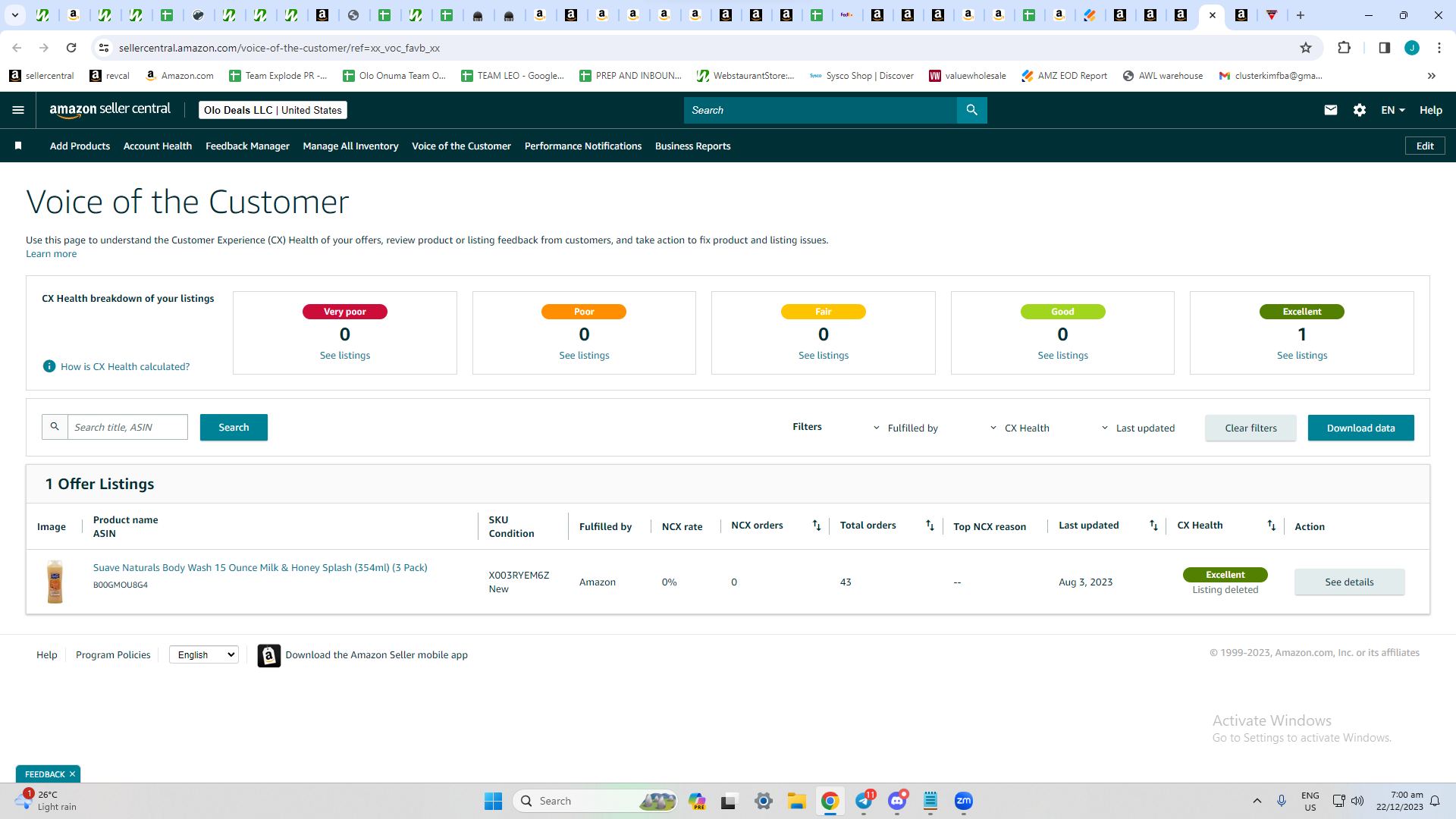Image resolution: width=1456 pixels, height=819 pixels.
Task: Click See details for Suave body wash
Action: [1349, 582]
